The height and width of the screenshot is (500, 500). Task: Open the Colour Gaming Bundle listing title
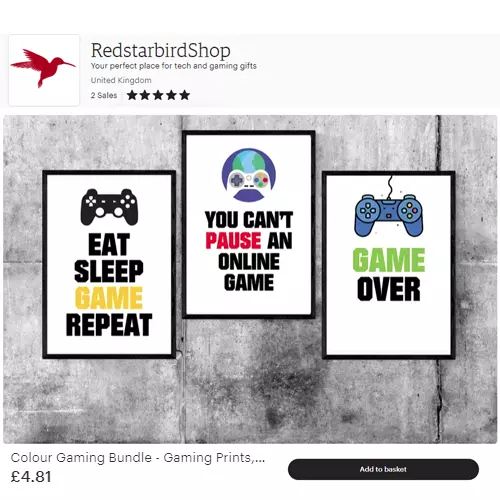pyautogui.click(x=138, y=458)
